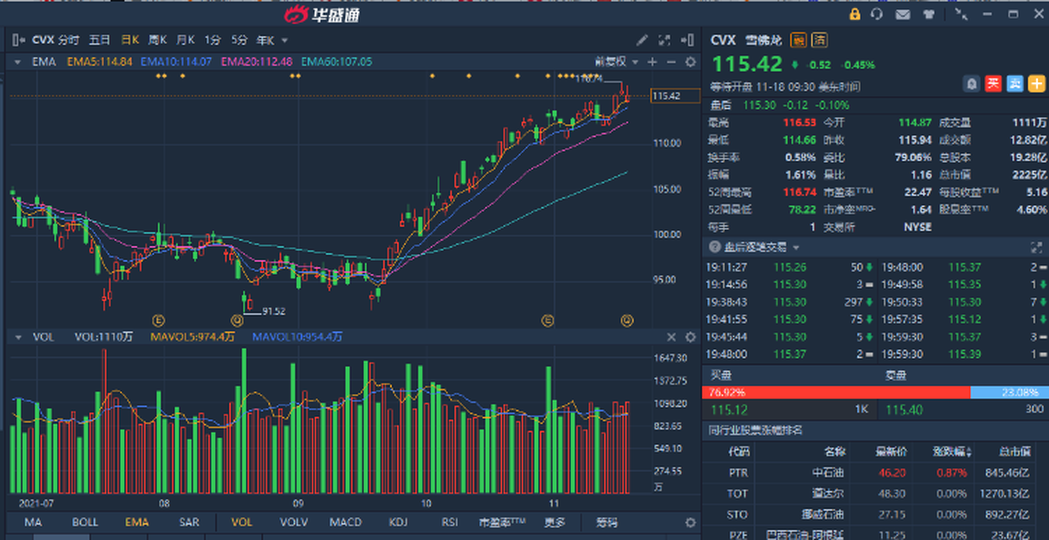Viewport: 1049px width, 540px height.
Task: Click the blue sell button icon
Action: tap(1013, 83)
